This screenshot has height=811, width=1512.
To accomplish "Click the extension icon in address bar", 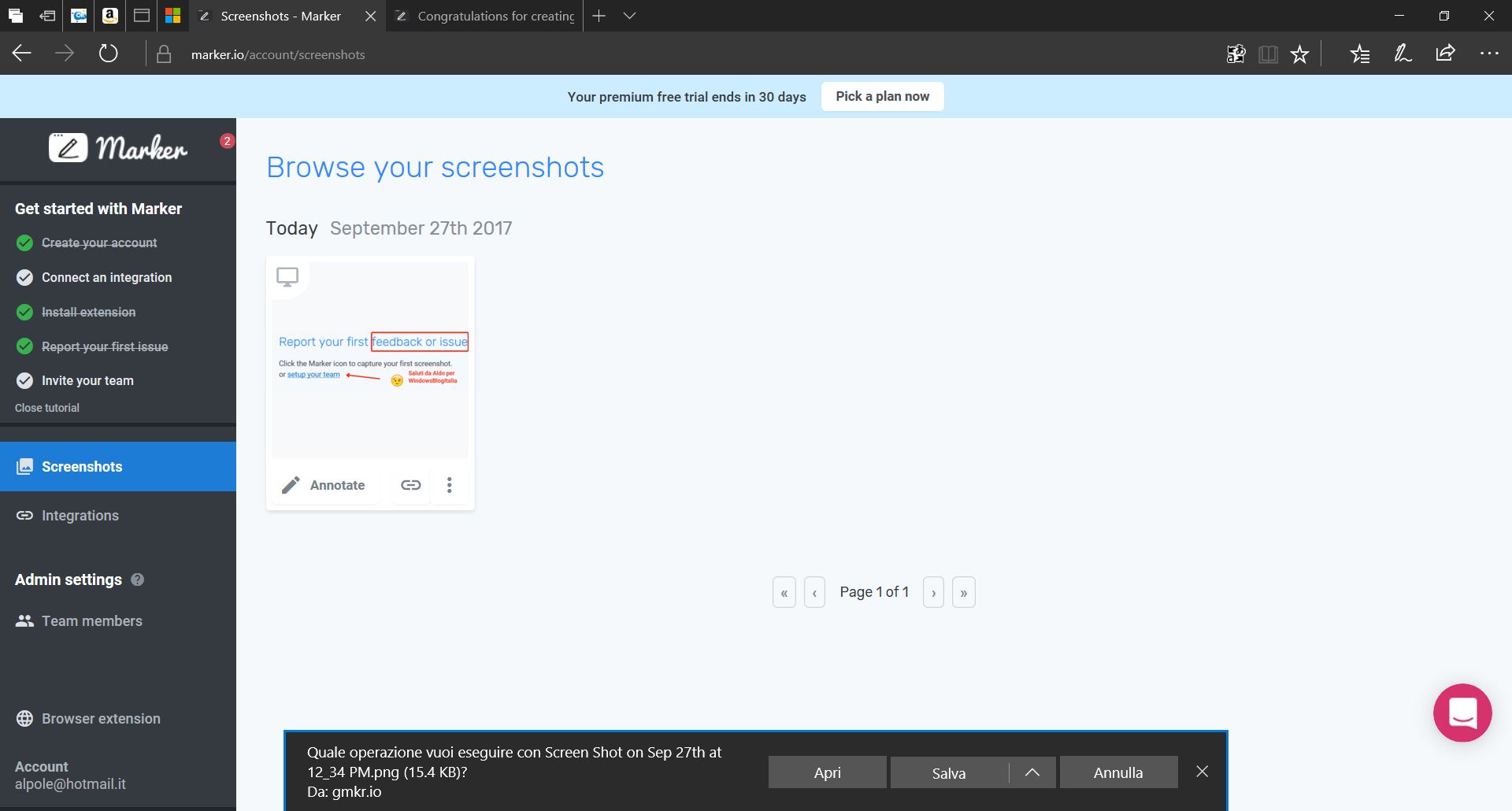I will [1236, 54].
